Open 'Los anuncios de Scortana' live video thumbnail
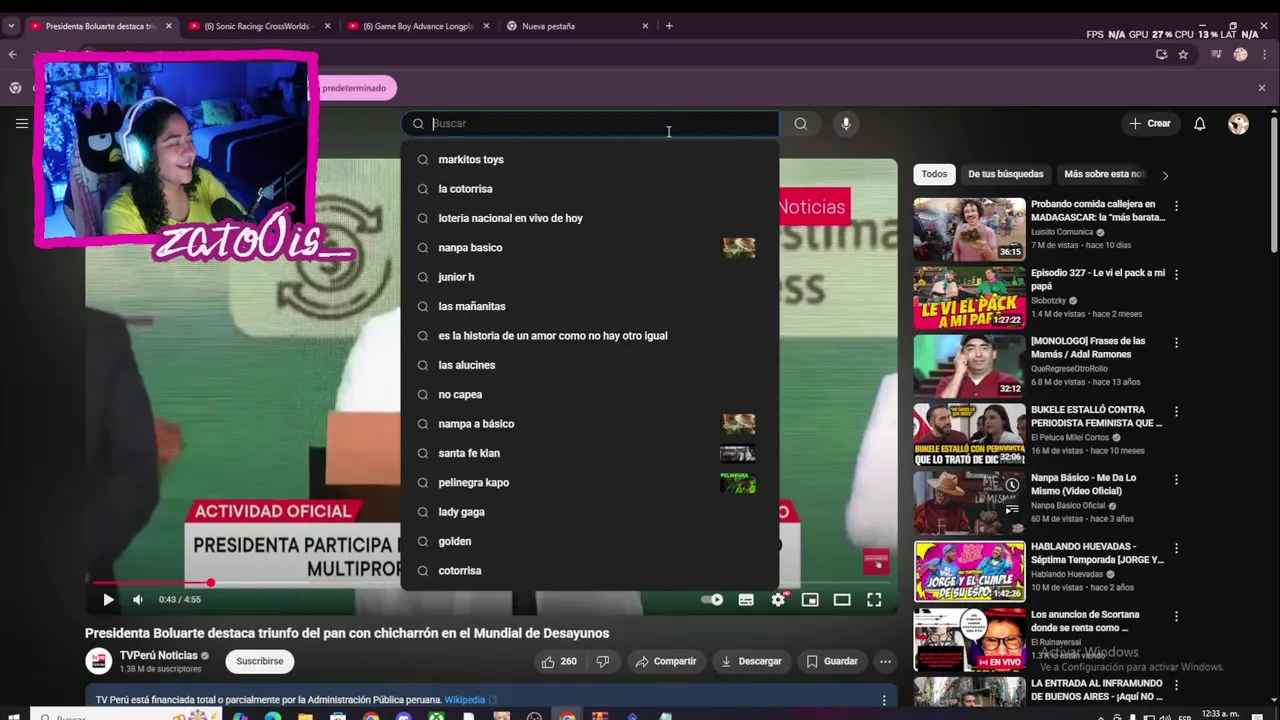1280x720 pixels. click(x=969, y=640)
